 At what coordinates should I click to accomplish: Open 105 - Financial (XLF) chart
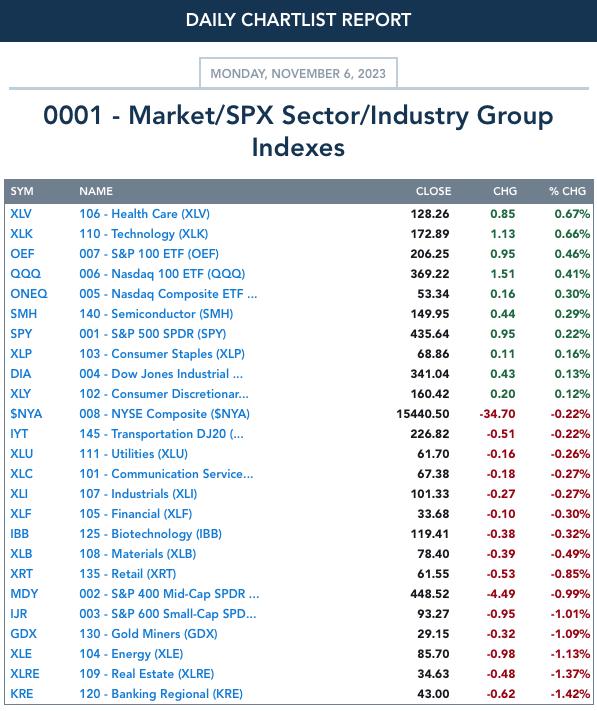[136, 513]
